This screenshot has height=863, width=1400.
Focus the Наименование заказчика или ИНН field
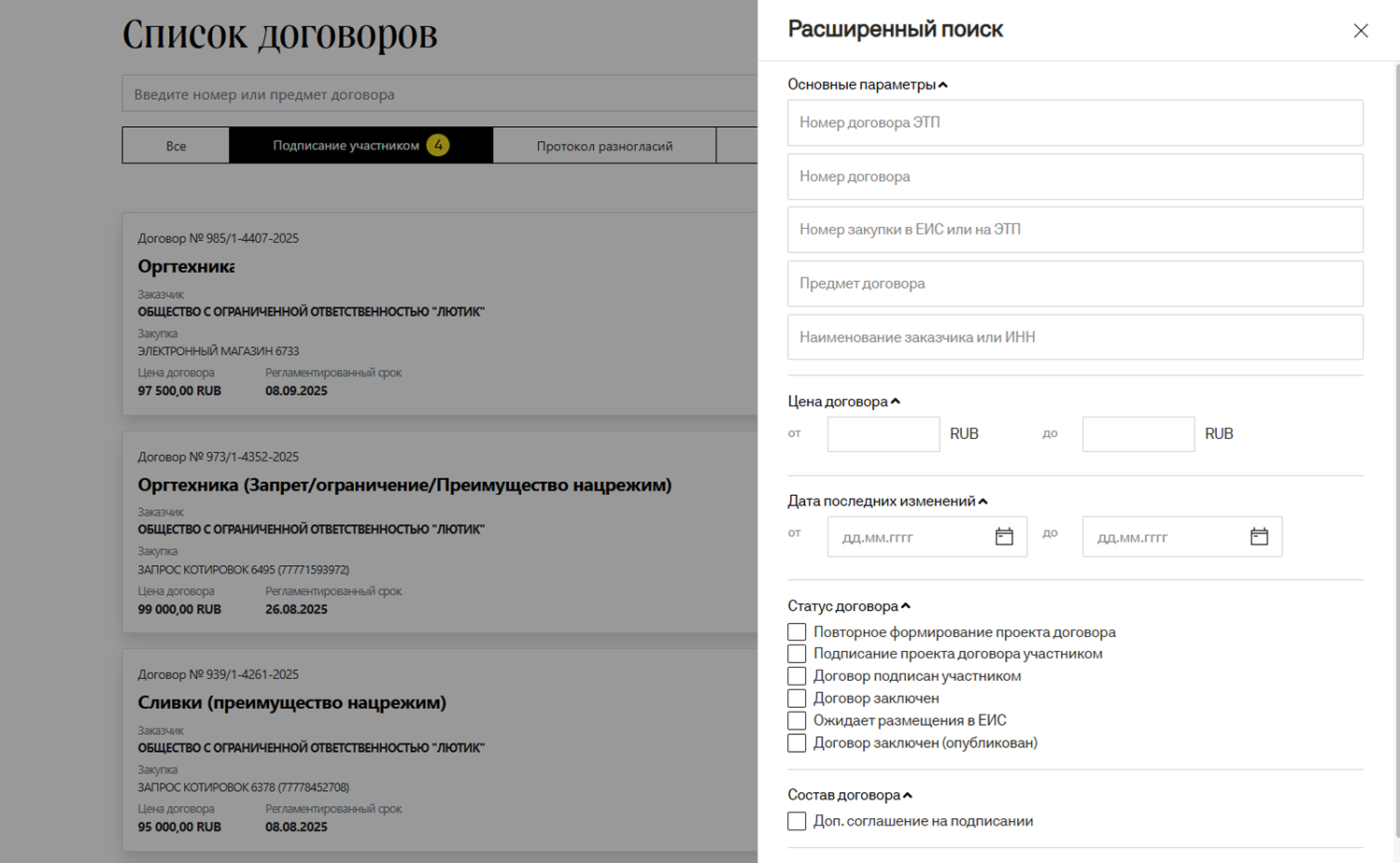(1074, 337)
